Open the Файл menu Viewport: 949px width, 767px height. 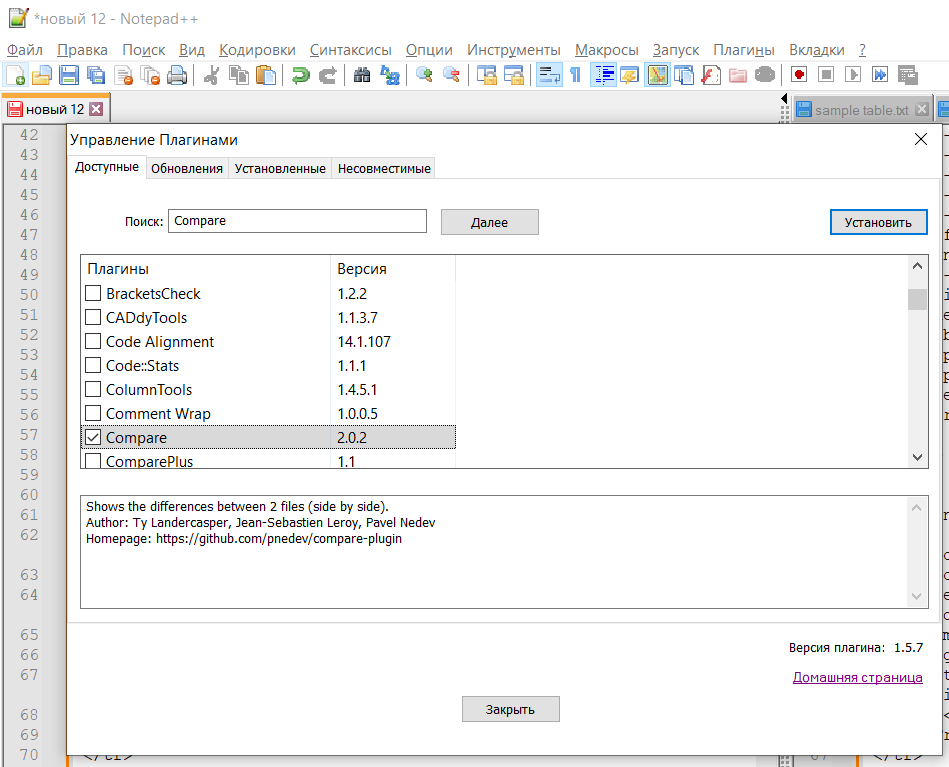25,50
